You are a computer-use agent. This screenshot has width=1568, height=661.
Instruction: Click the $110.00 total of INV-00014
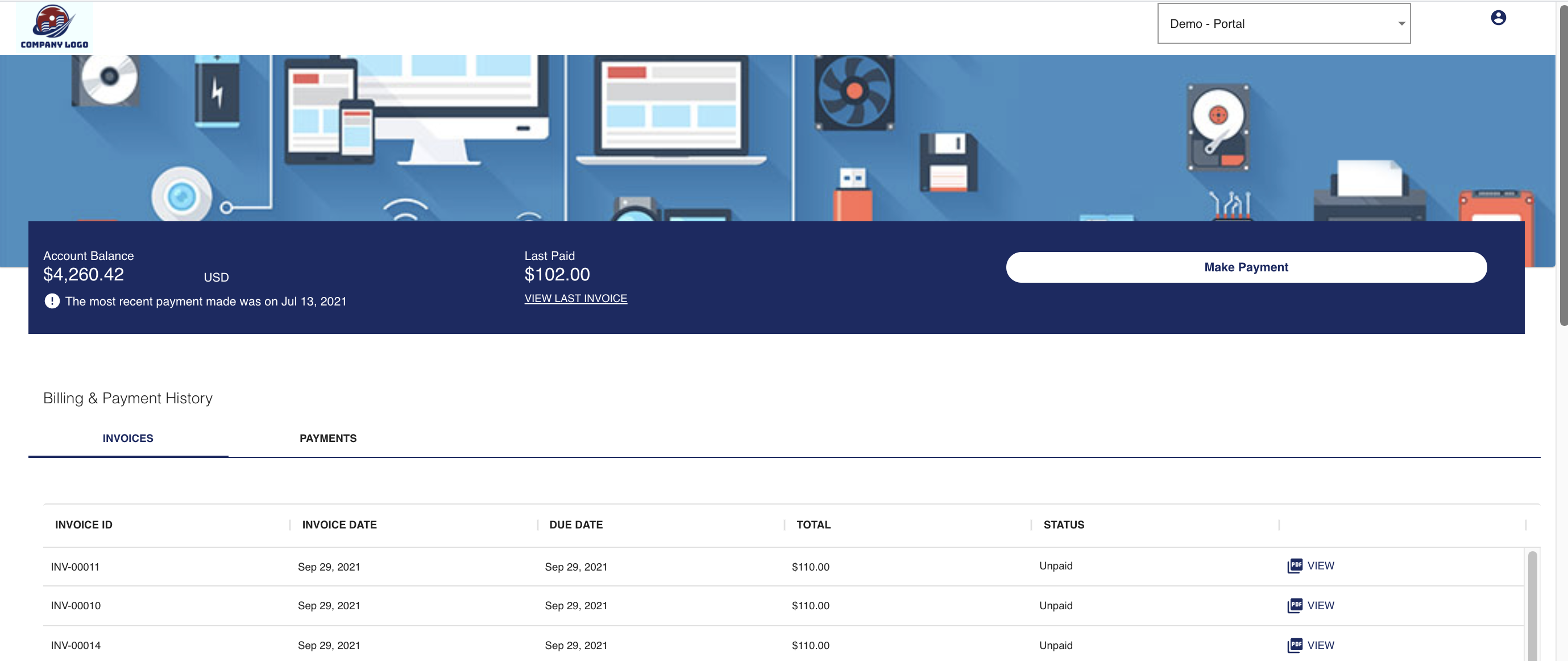(810, 646)
